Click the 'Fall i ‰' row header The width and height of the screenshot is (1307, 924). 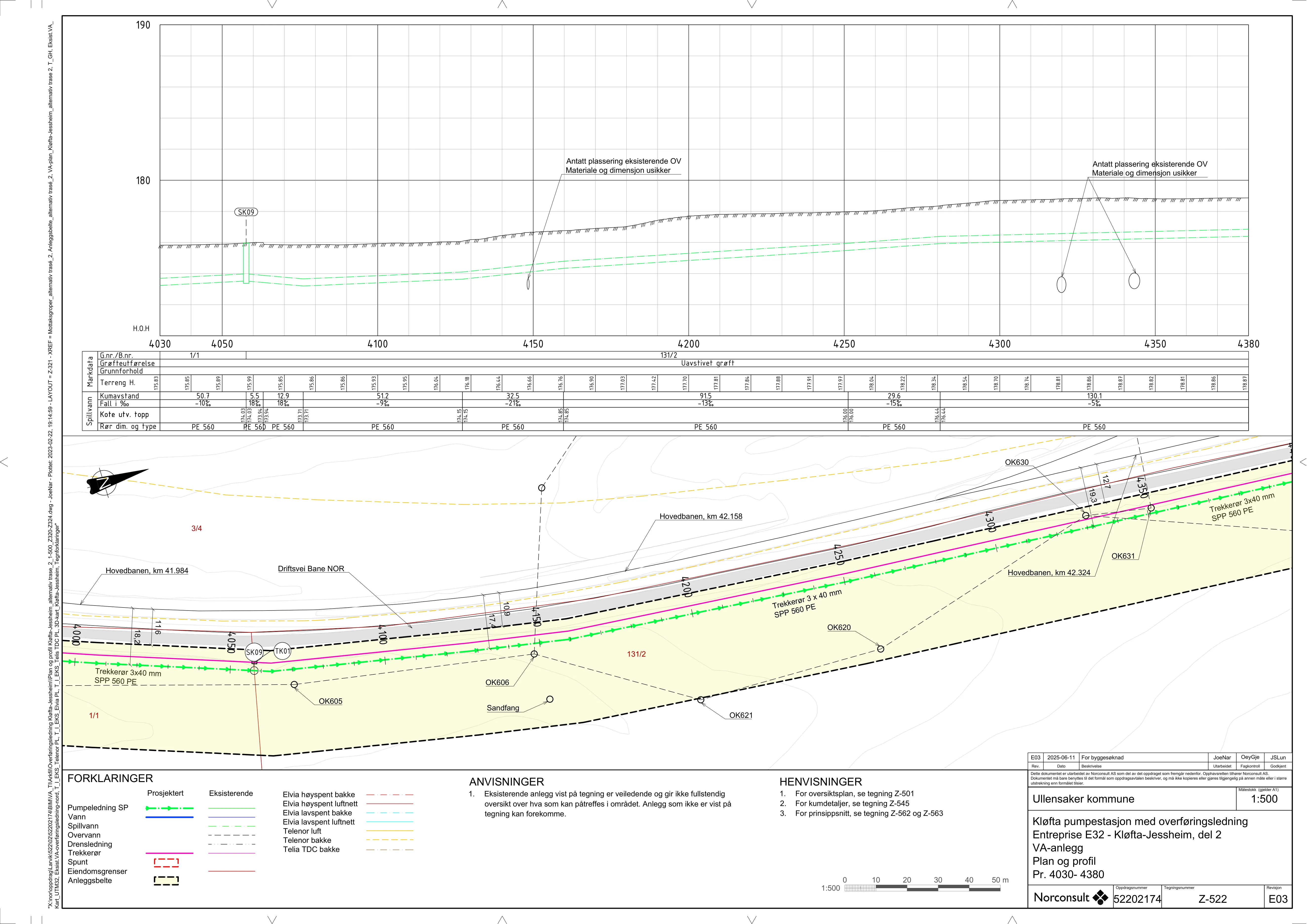[114, 404]
